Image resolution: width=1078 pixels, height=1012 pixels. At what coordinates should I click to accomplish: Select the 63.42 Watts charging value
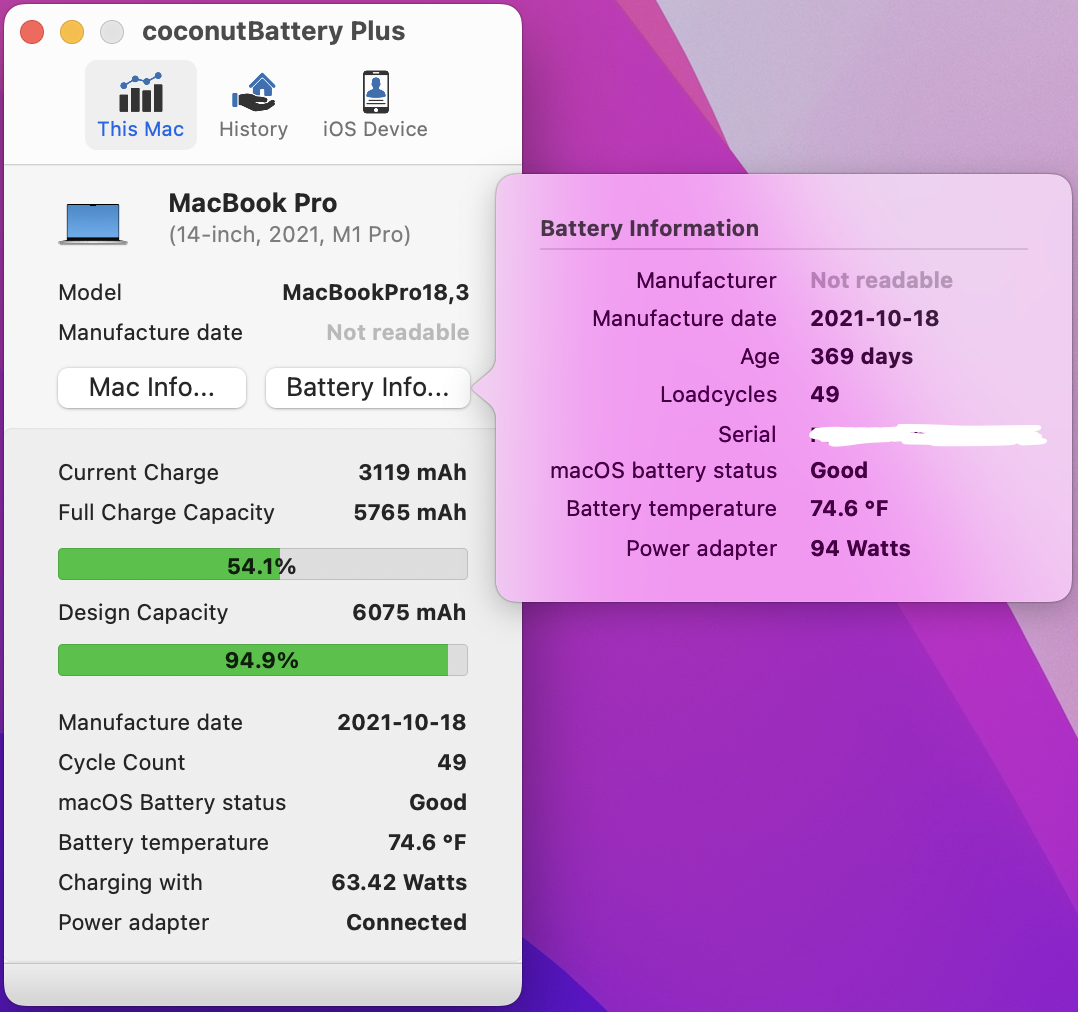(399, 882)
